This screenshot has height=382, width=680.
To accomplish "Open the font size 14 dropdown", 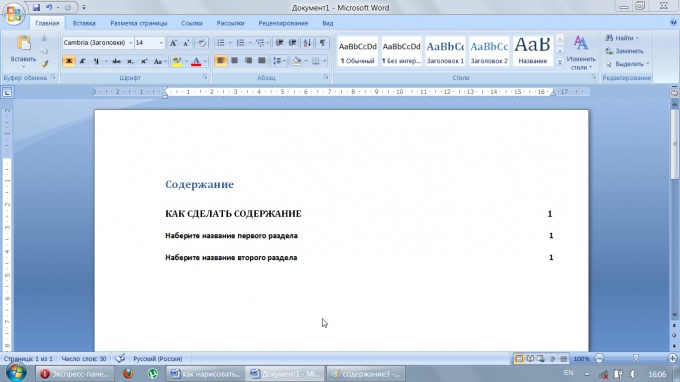I will (150, 42).
